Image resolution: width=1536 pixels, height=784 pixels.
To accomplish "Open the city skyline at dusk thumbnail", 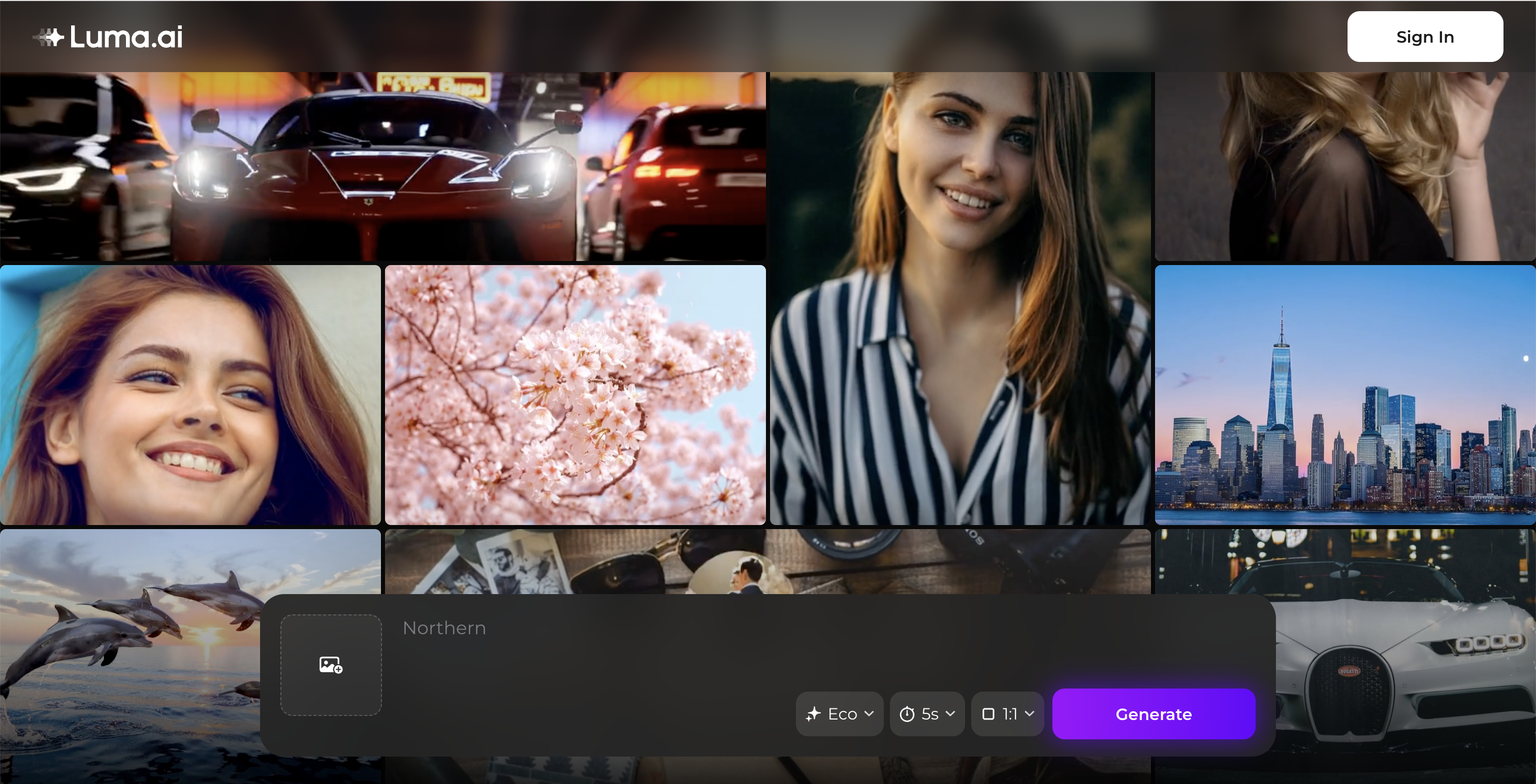I will click(x=1345, y=395).
